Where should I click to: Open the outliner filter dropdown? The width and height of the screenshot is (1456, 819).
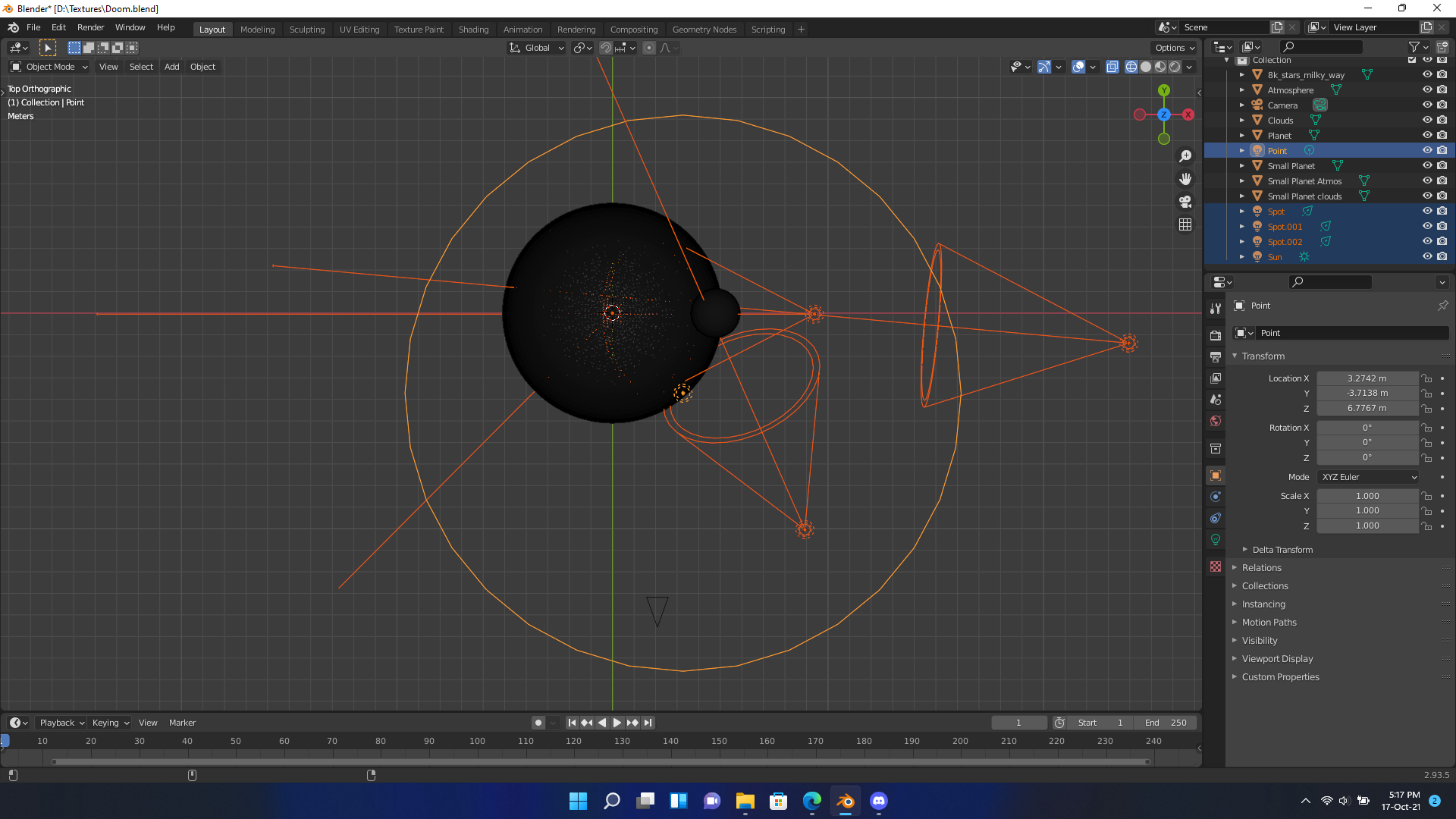(1418, 47)
